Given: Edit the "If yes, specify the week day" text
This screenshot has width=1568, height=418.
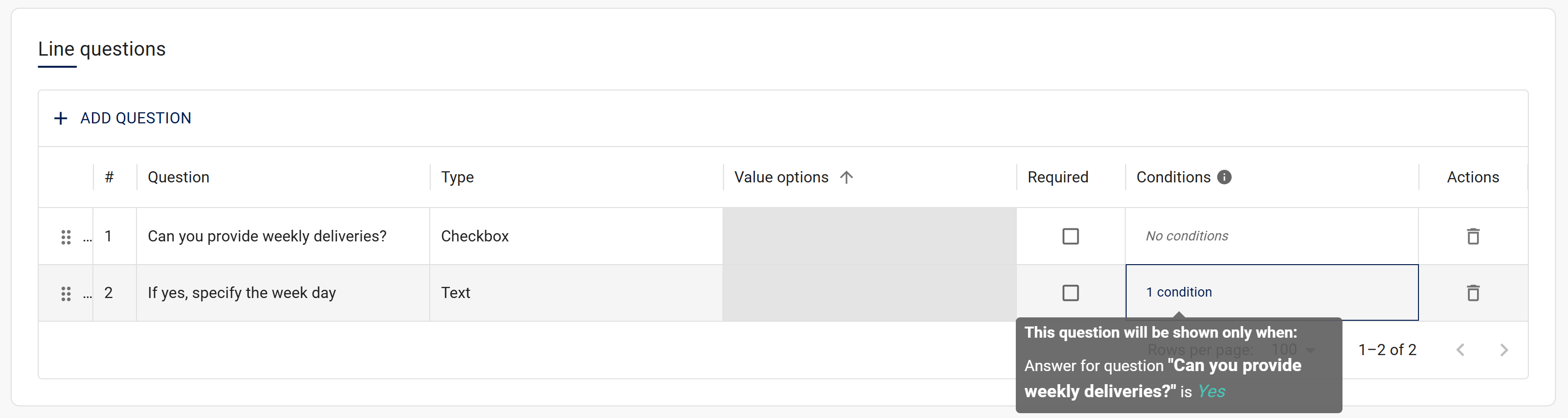Looking at the screenshot, I should click(x=241, y=293).
